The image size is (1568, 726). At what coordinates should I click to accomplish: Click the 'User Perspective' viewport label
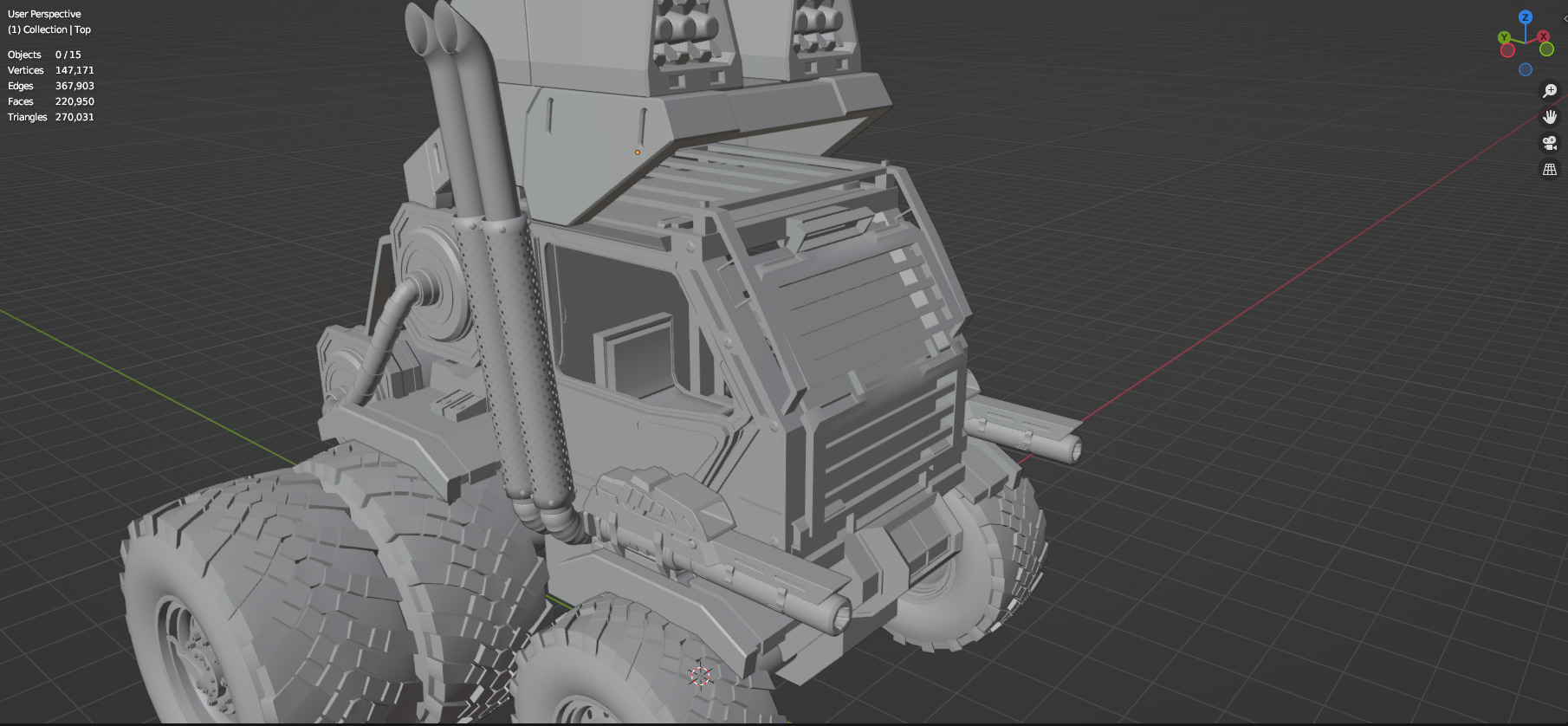(x=44, y=14)
